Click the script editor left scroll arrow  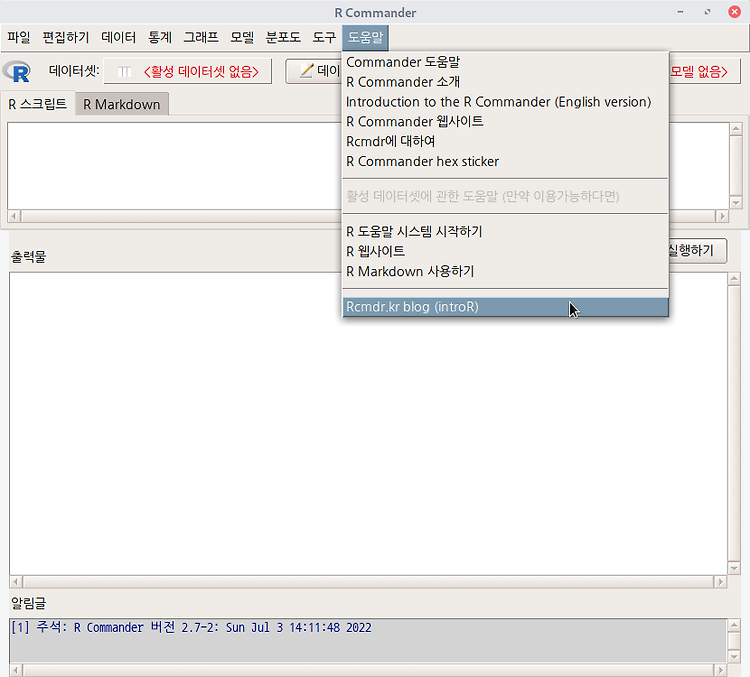click(x=14, y=216)
